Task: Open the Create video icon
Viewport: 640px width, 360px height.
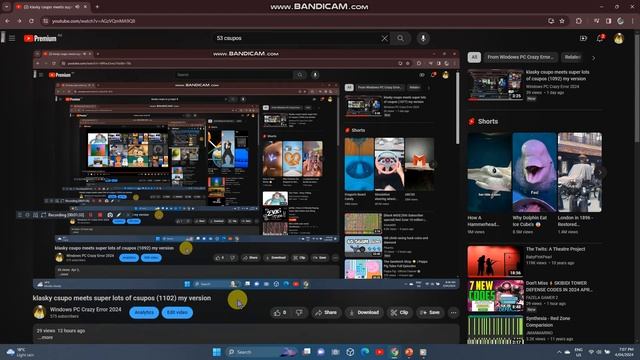Action: [x=583, y=38]
